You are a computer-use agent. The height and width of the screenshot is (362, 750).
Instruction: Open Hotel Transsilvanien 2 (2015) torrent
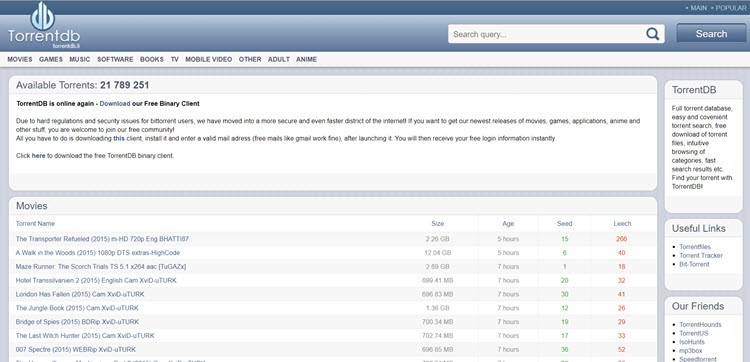[96, 280]
